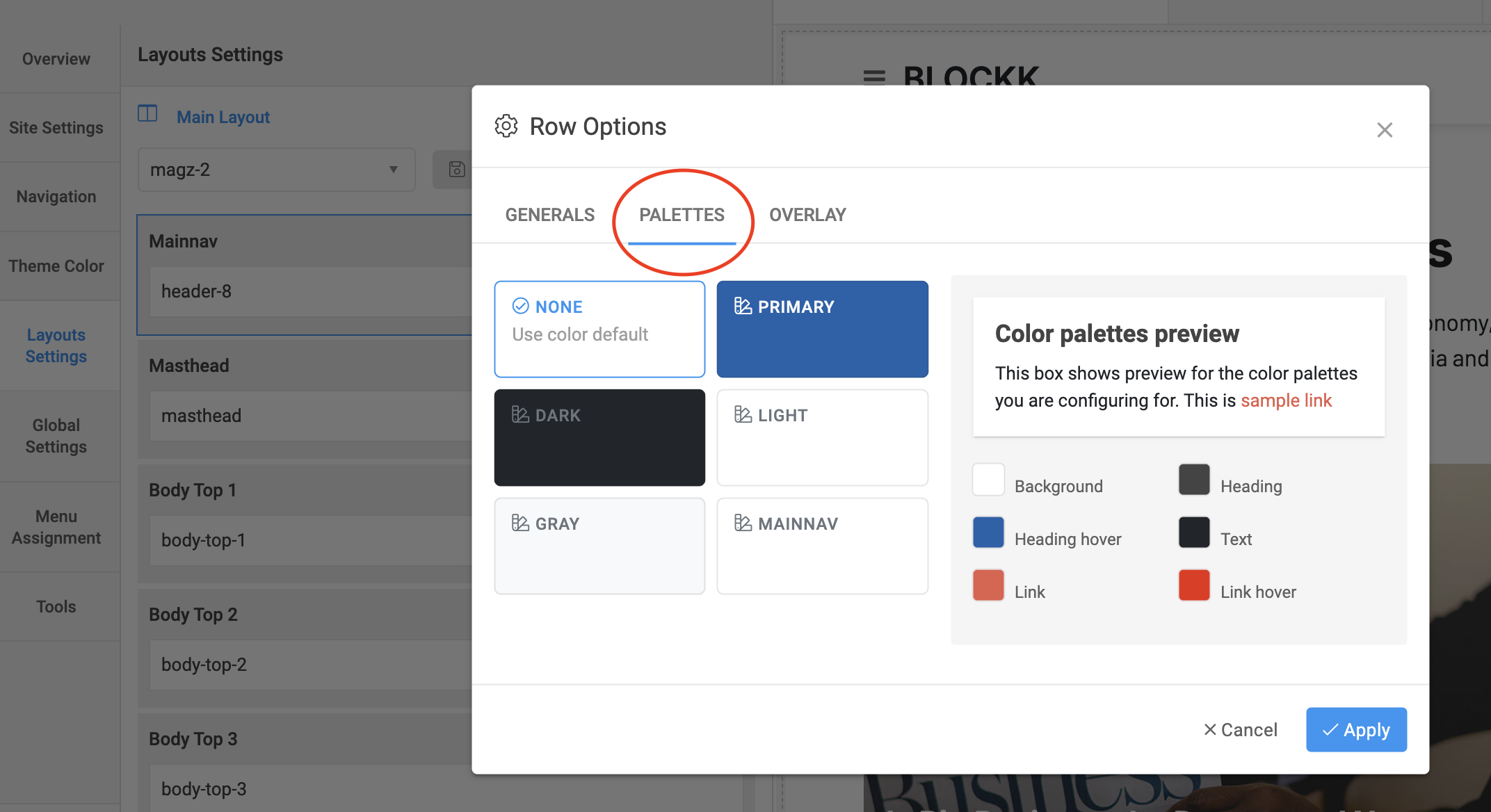This screenshot has width=1491, height=812.
Task: Click the header-8 Mainnav selector field
Action: 310,291
